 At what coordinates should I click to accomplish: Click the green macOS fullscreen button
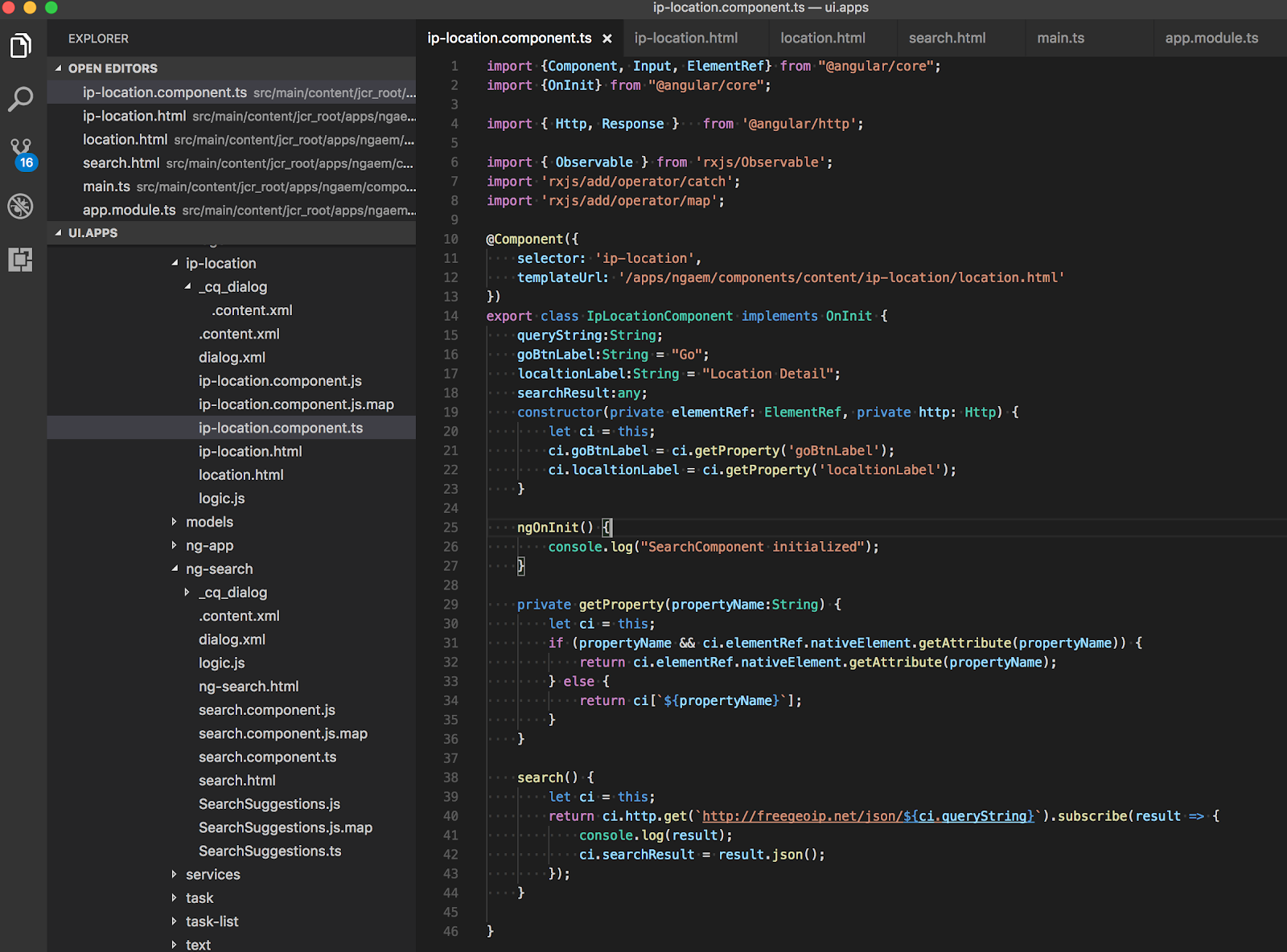[51, 7]
